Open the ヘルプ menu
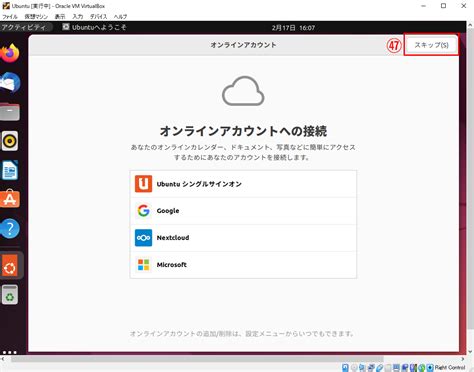474x372 pixels. click(x=120, y=16)
